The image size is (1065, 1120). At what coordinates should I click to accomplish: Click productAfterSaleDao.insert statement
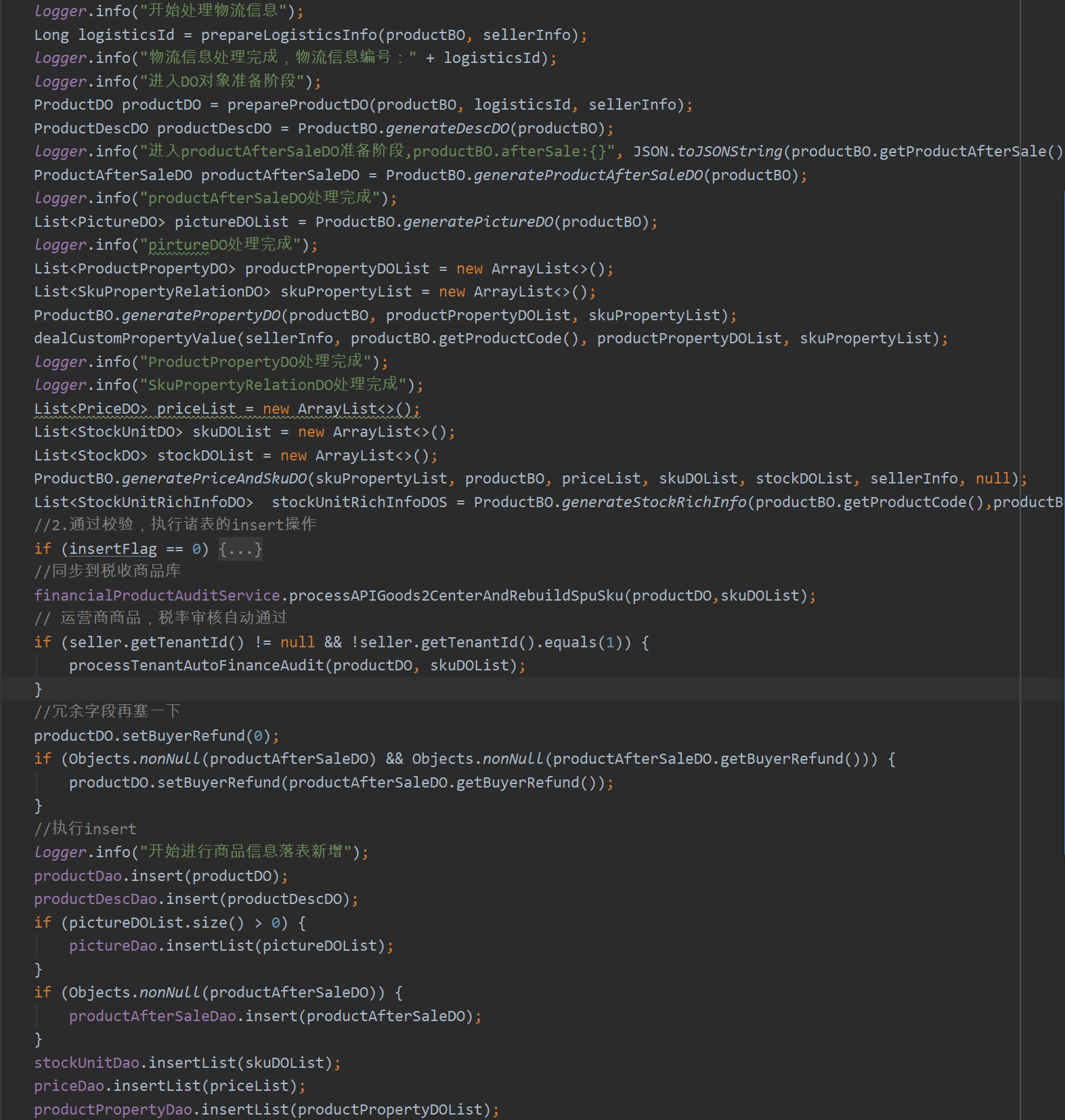[x=276, y=1016]
